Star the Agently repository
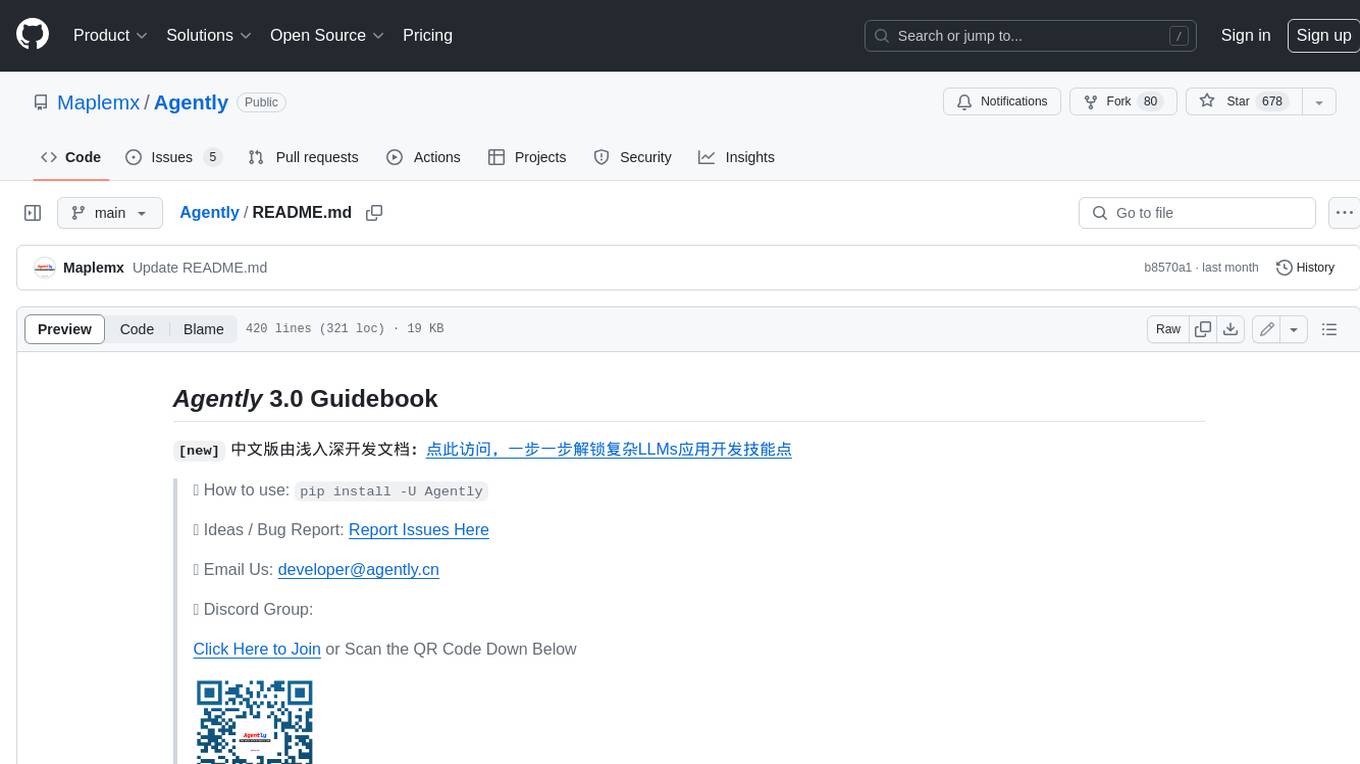1360x764 pixels. tap(1243, 102)
